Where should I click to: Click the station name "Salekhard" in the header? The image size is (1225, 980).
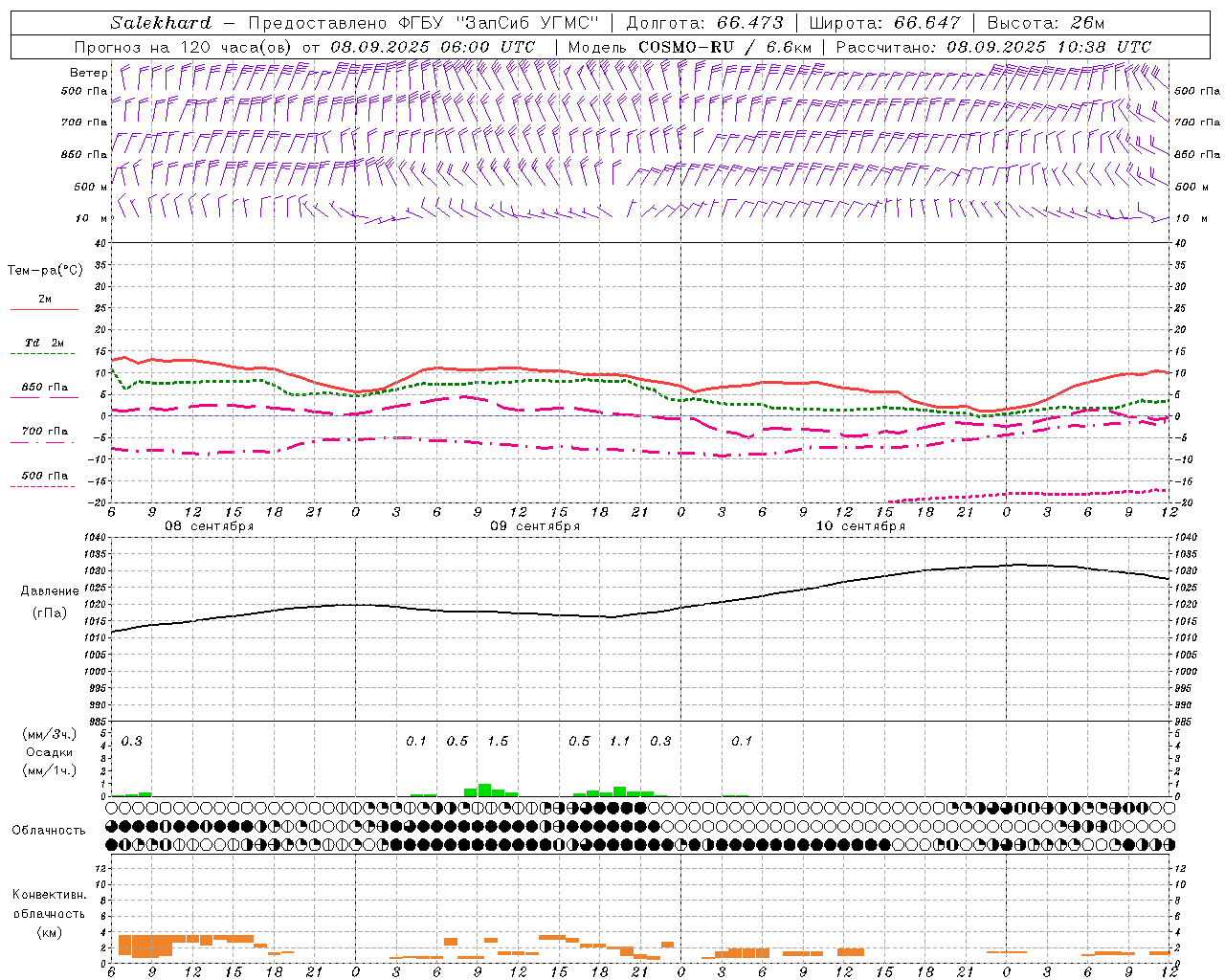161,23
